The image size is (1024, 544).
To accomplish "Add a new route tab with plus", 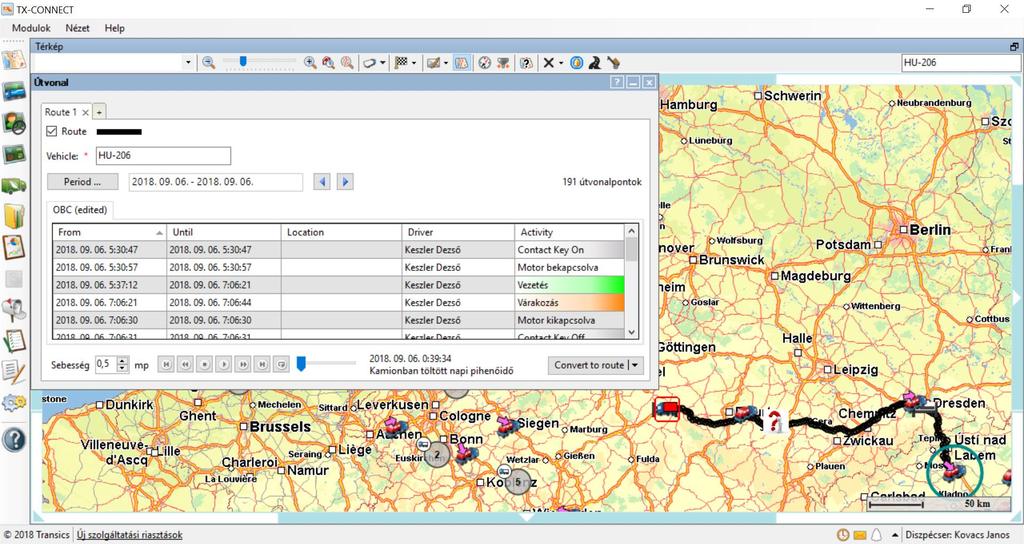I will tap(99, 112).
